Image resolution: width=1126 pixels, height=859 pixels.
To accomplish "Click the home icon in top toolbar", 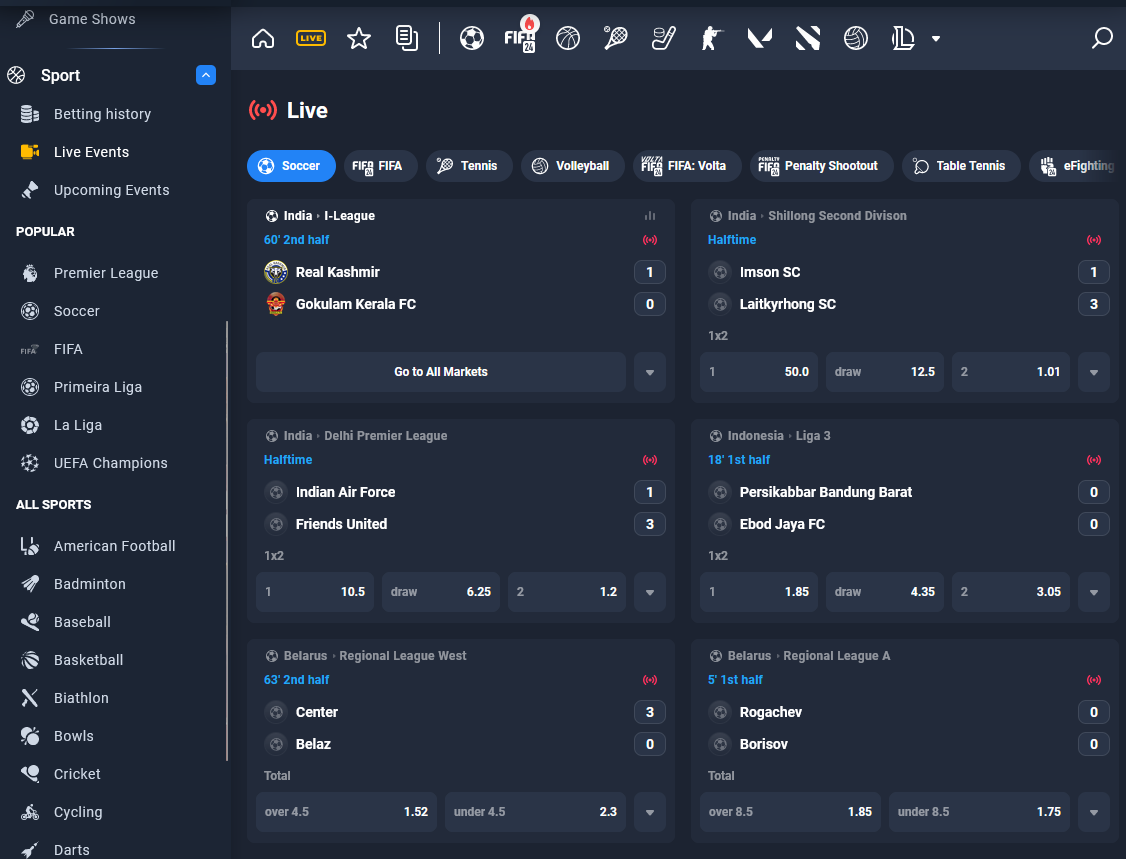I will pyautogui.click(x=263, y=38).
